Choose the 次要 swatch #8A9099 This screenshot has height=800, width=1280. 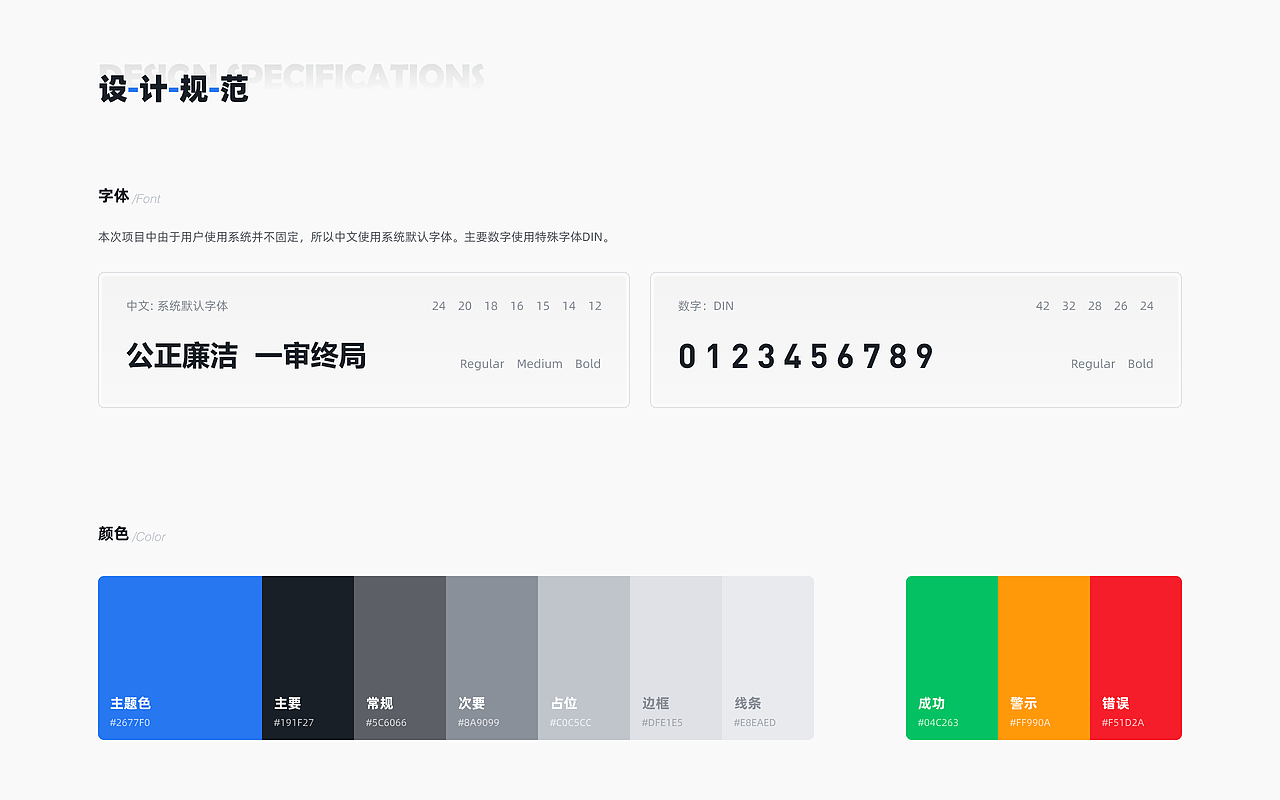[492, 658]
